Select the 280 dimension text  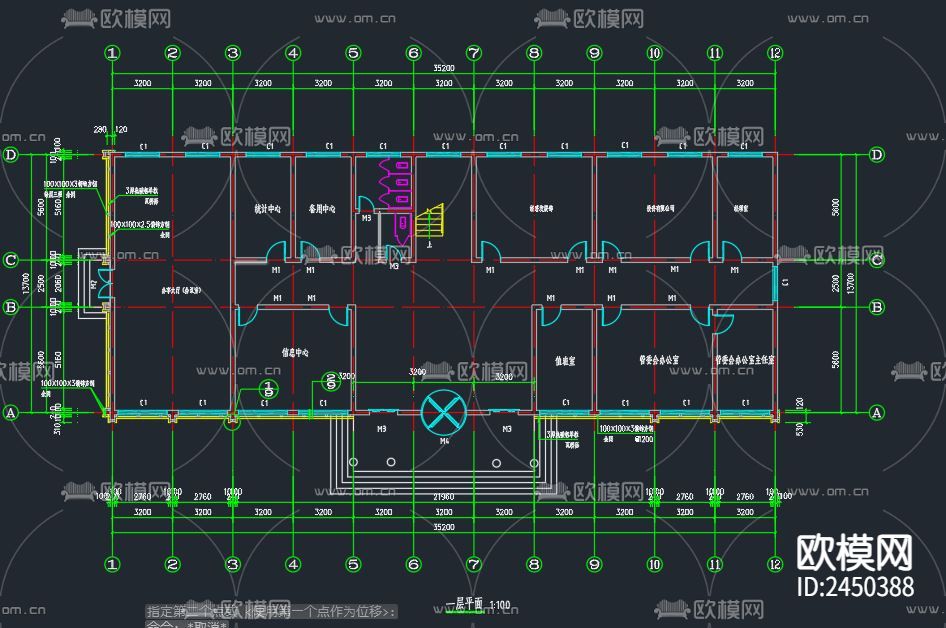point(100,129)
